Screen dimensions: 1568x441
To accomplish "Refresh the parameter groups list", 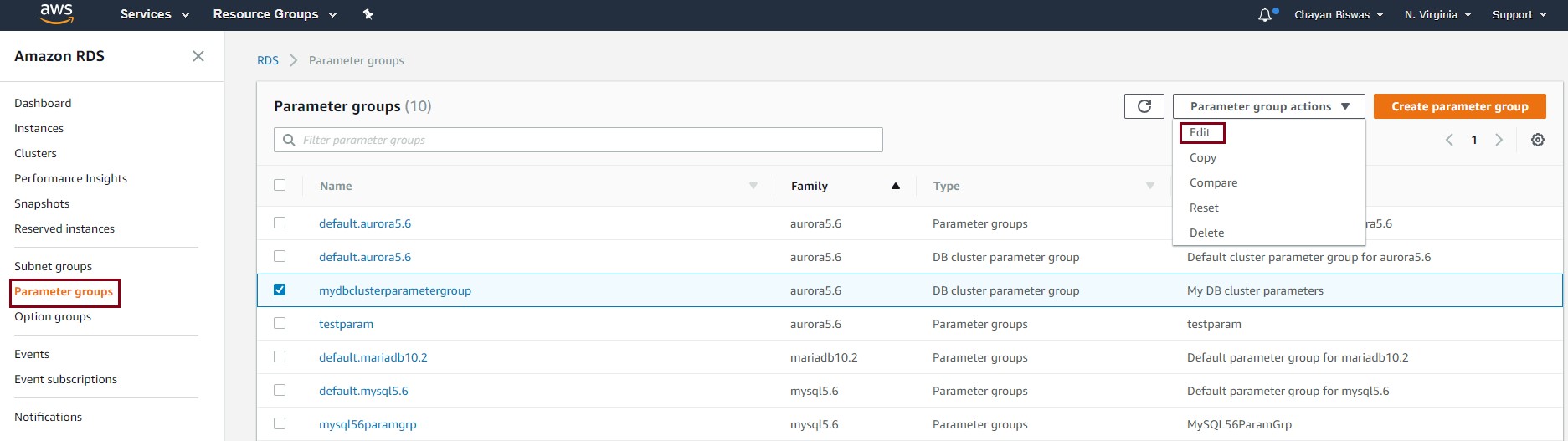I will (1144, 106).
